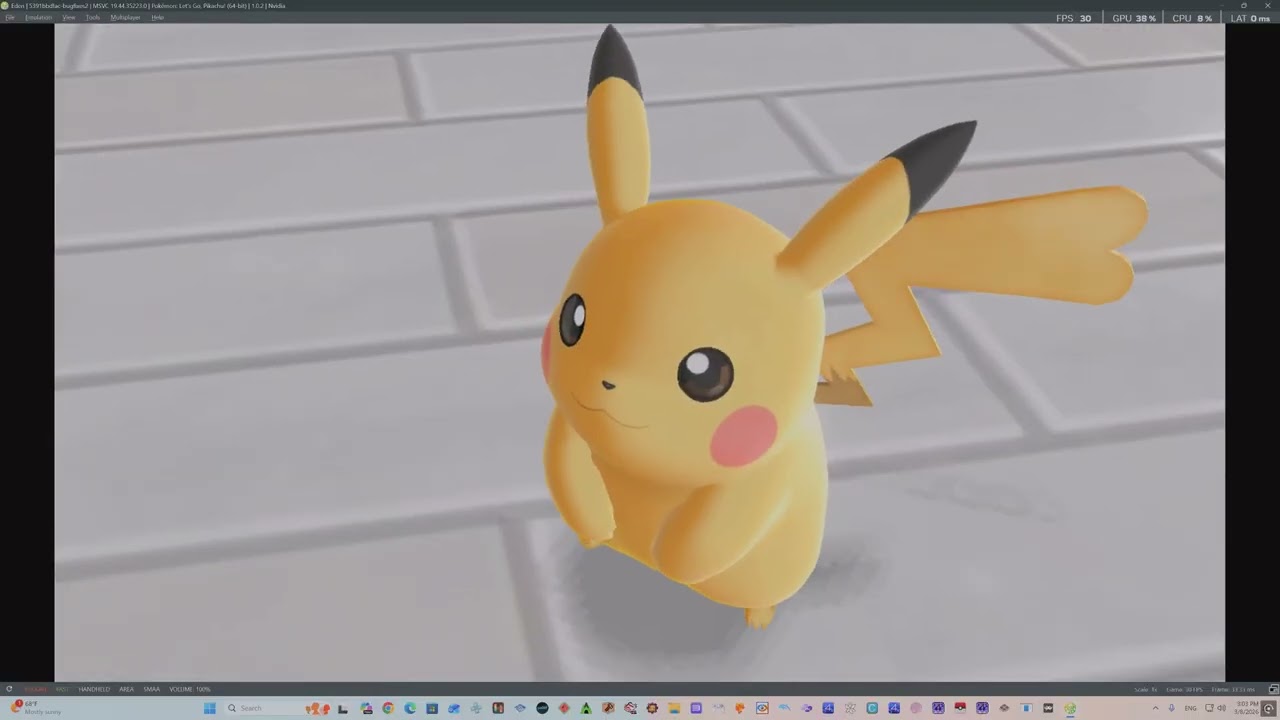Screen dimensions: 1280x720
Task: Show hidden system tray icons
Action: tap(1156, 708)
